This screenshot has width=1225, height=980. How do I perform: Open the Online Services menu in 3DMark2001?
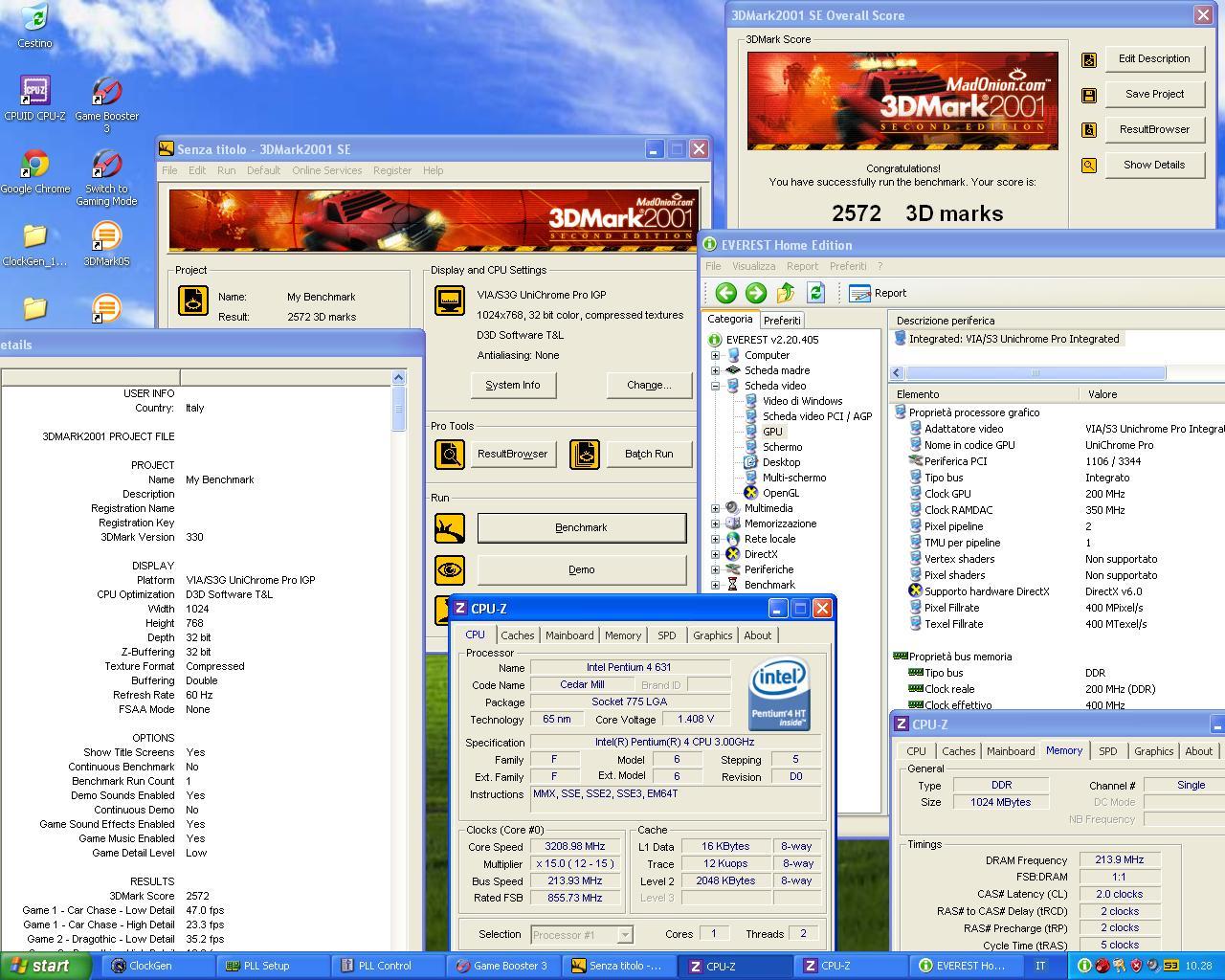coord(326,170)
